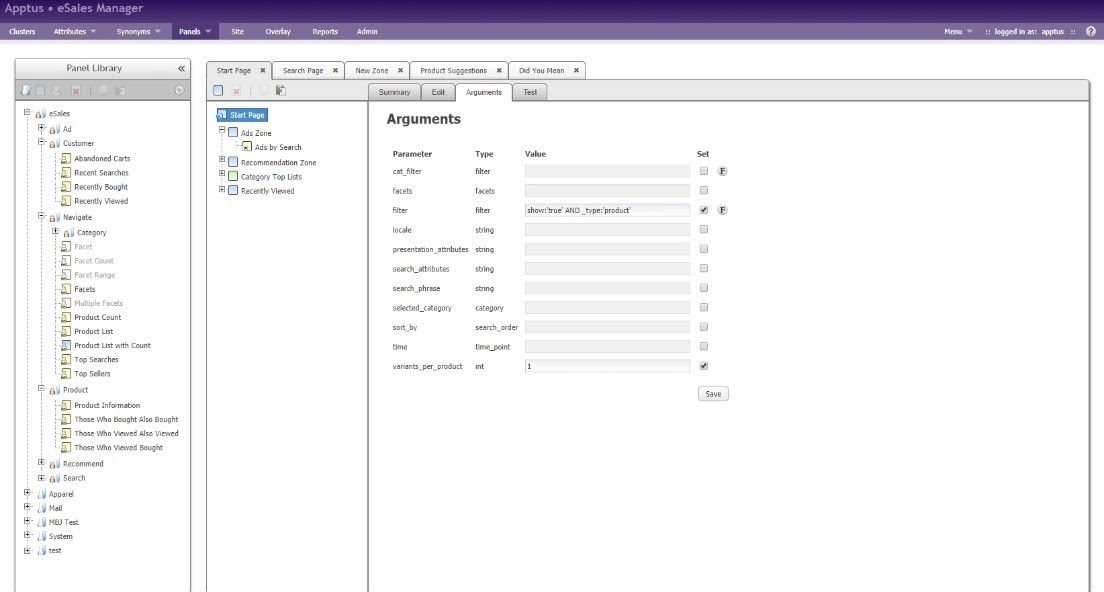Select Those Who Bought Also Bought panel

126,420
